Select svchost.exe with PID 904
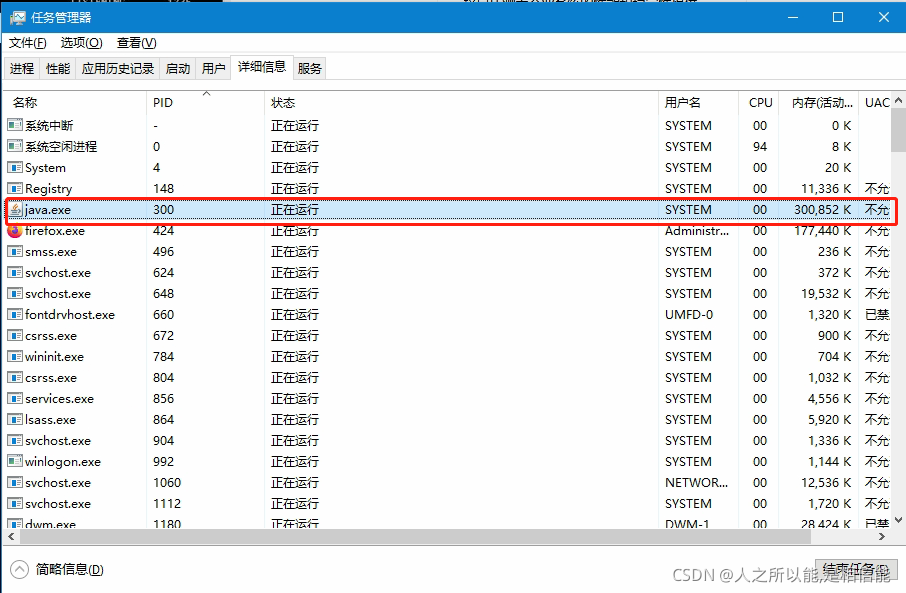This screenshot has height=593, width=906. 448,440
